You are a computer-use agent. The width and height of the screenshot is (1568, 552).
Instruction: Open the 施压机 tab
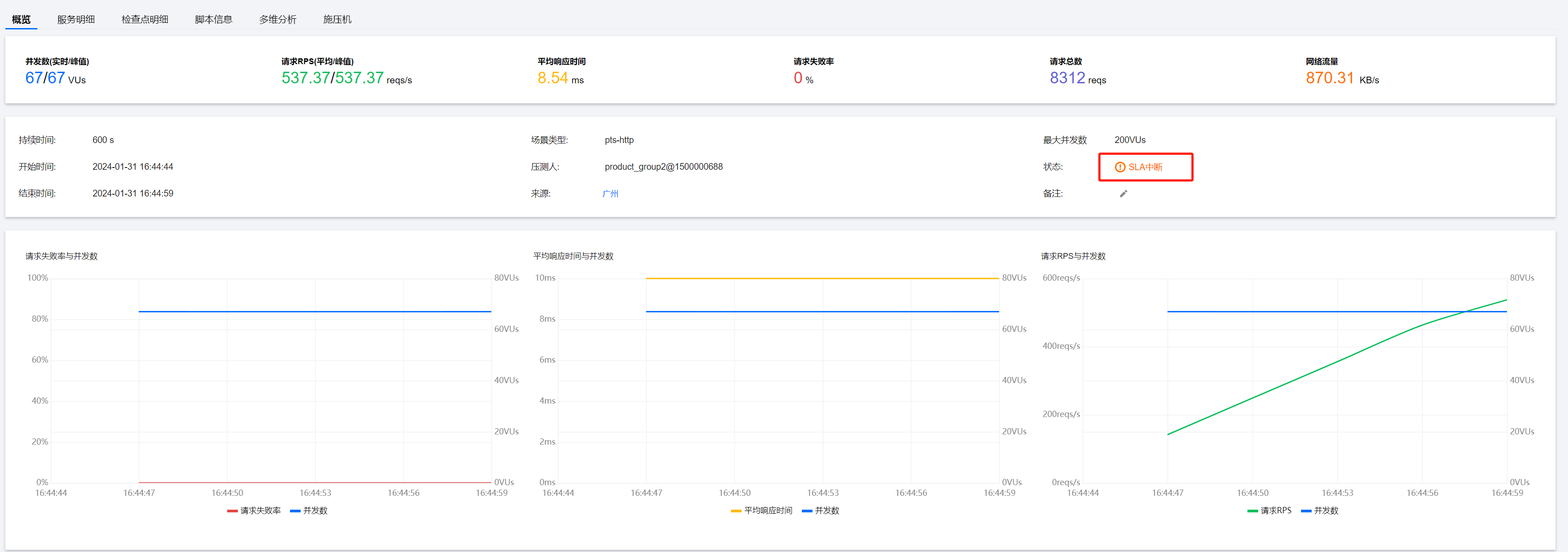[x=337, y=20]
